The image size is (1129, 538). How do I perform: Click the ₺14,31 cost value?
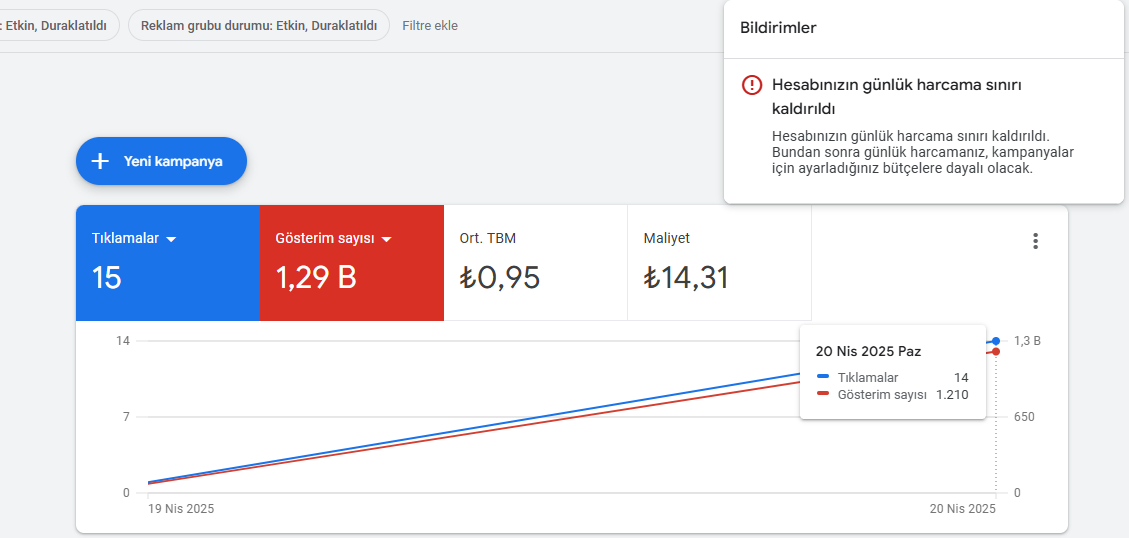[686, 278]
